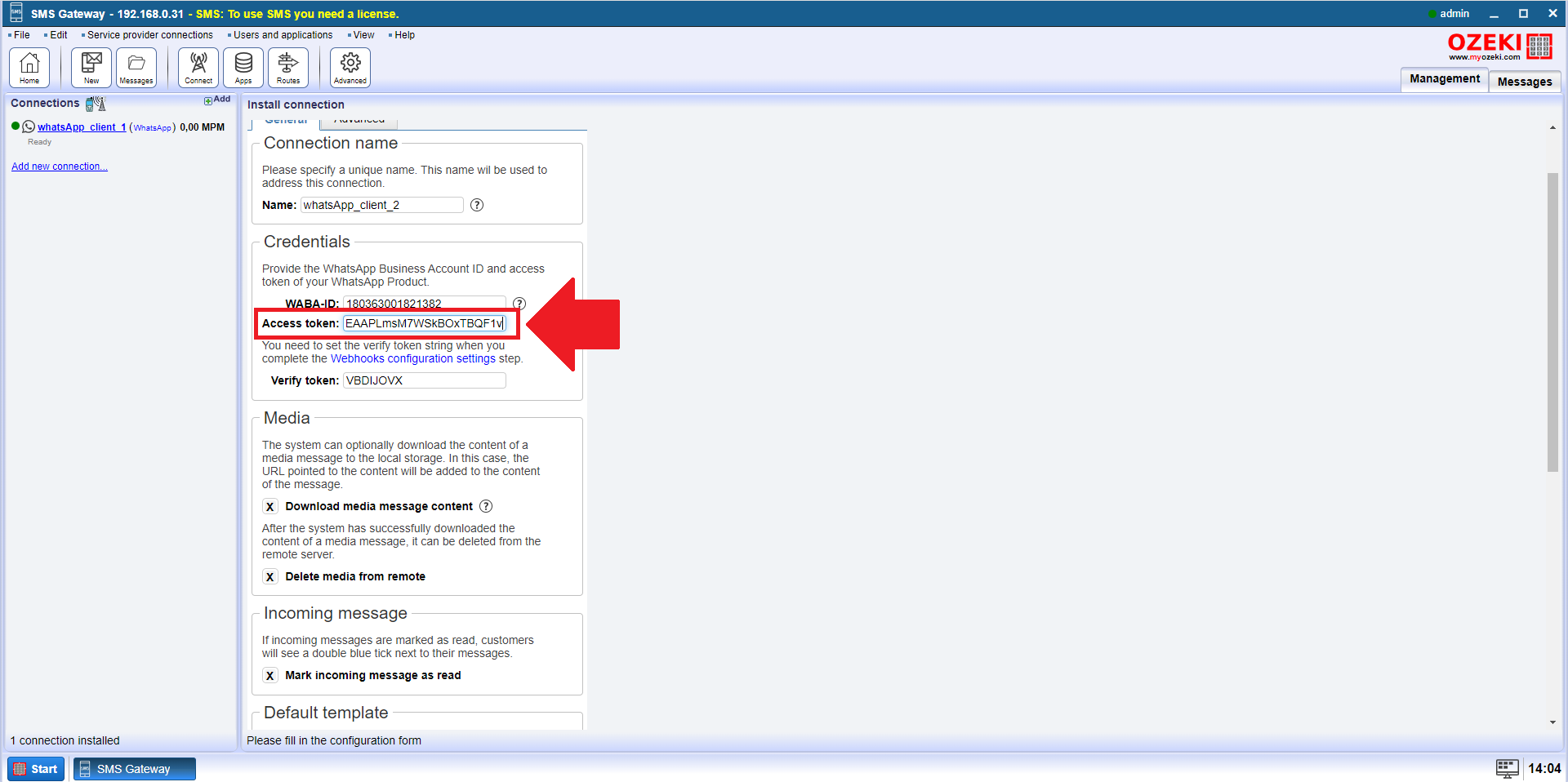The width and height of the screenshot is (1568, 782).
Task: Click the Connect antenna toolbar icon
Action: pyautogui.click(x=198, y=67)
